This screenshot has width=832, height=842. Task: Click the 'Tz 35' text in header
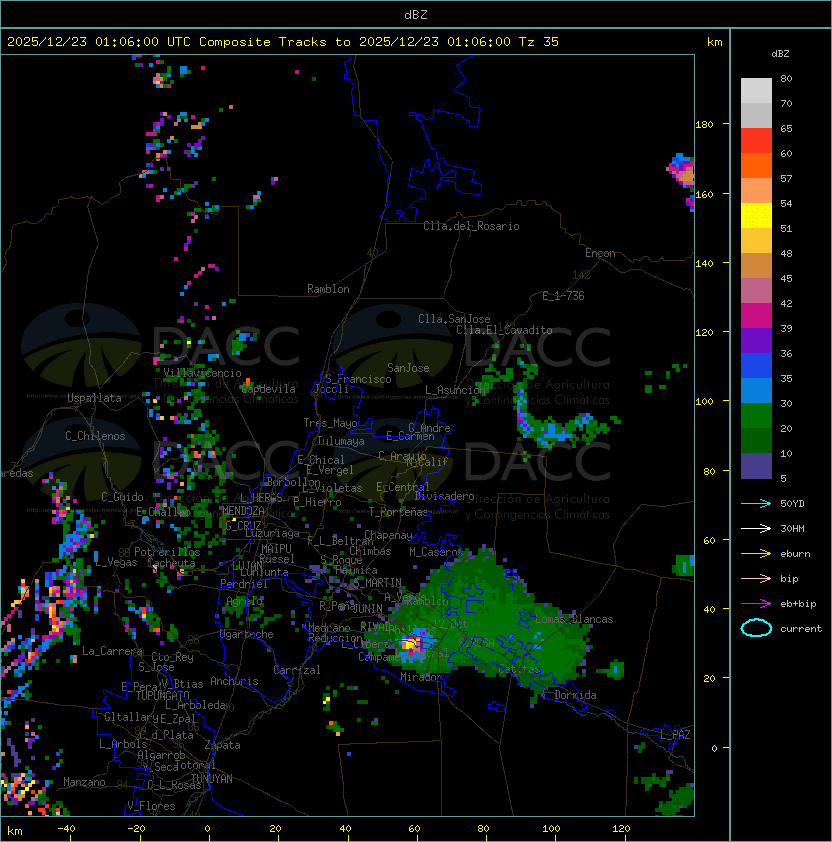tap(539, 42)
